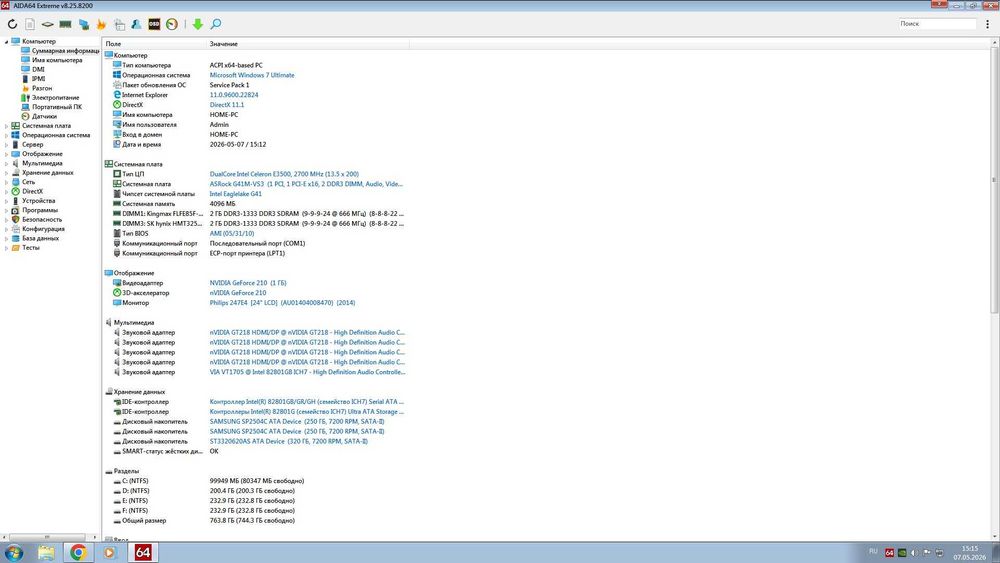Start the stability test flame icon
This screenshot has width=1000, height=563.
coord(101,24)
